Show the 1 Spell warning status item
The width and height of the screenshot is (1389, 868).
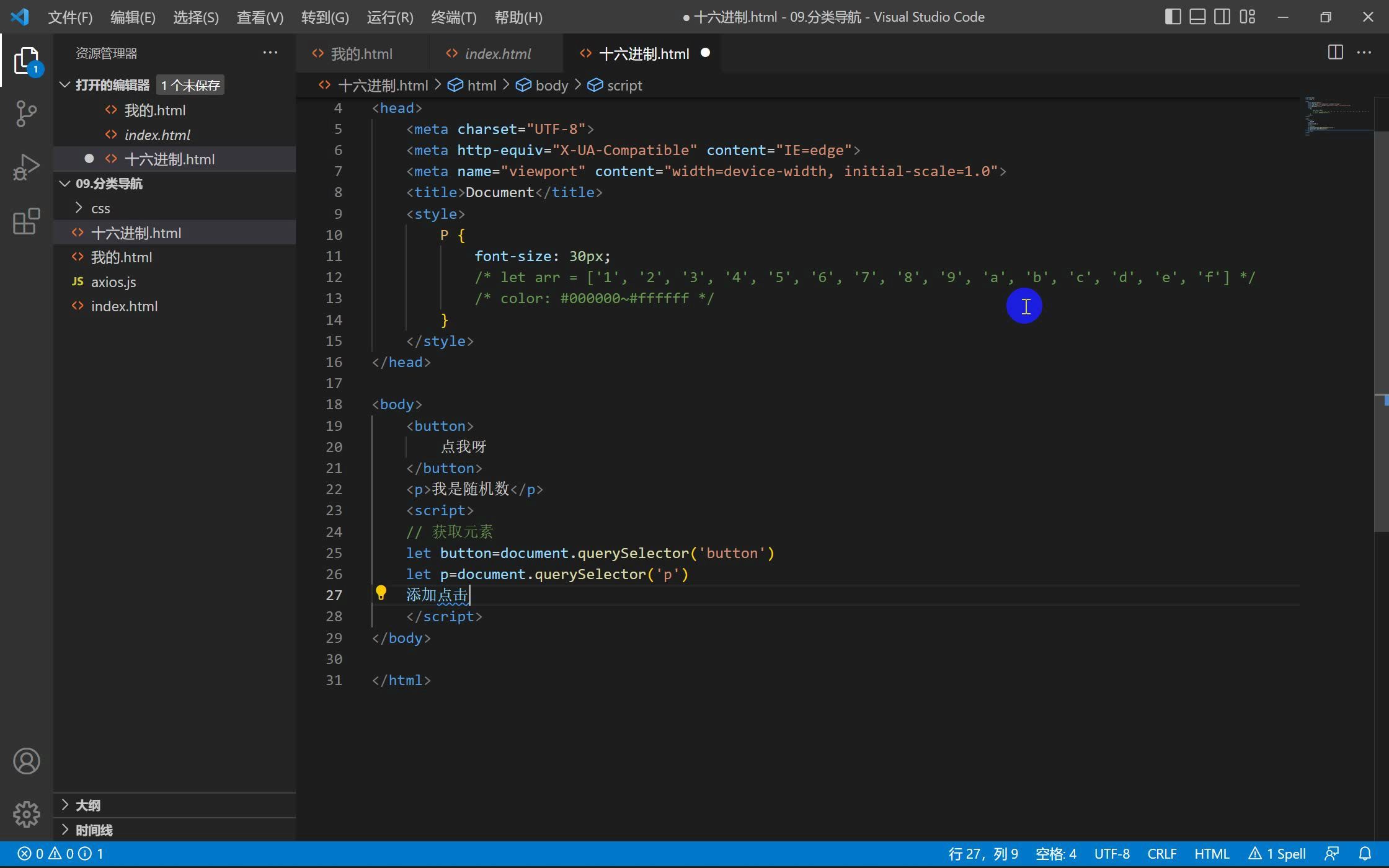pyautogui.click(x=1277, y=854)
